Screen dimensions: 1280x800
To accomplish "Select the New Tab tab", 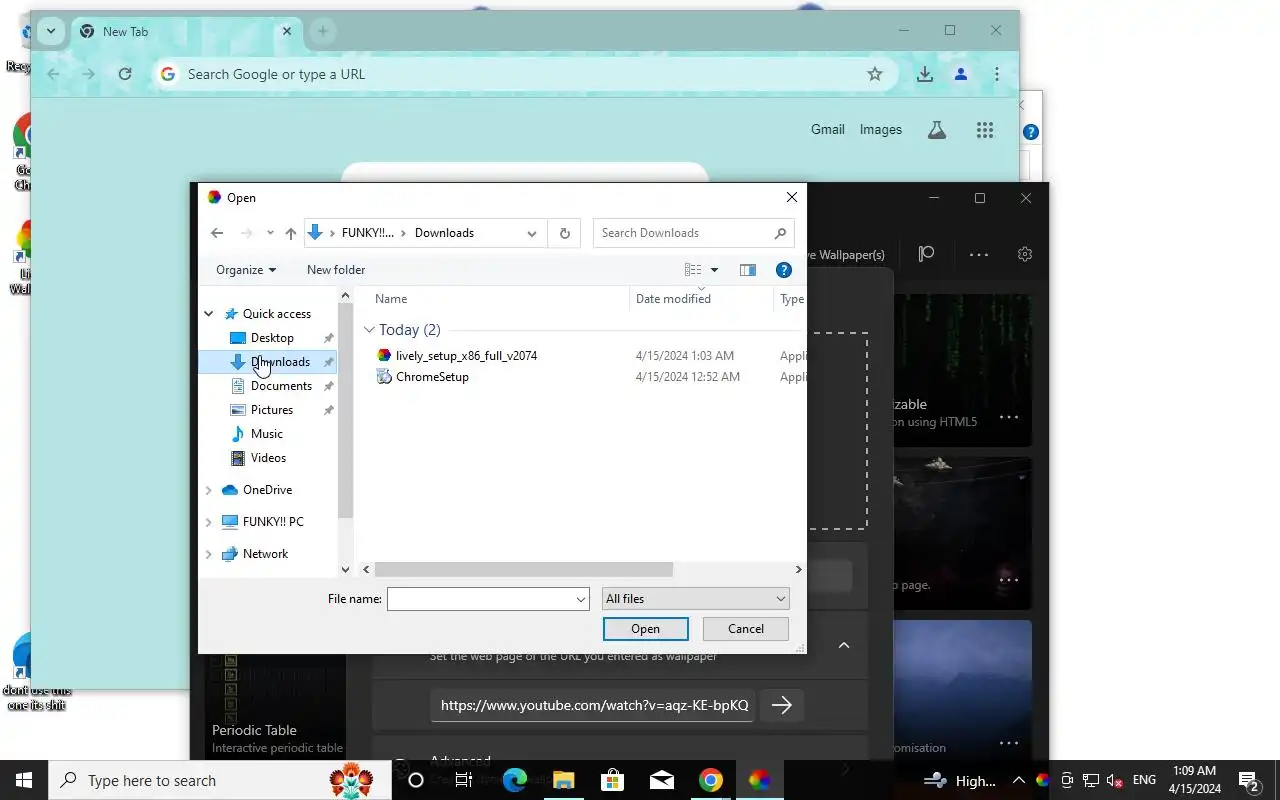I will tap(185, 32).
